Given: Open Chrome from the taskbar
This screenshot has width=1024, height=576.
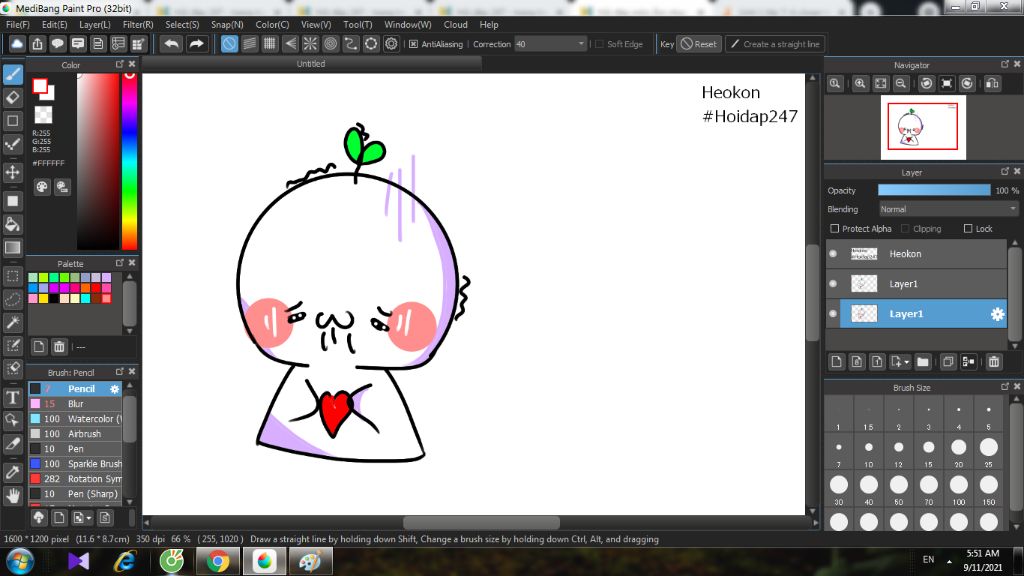Looking at the screenshot, I should pos(218,562).
